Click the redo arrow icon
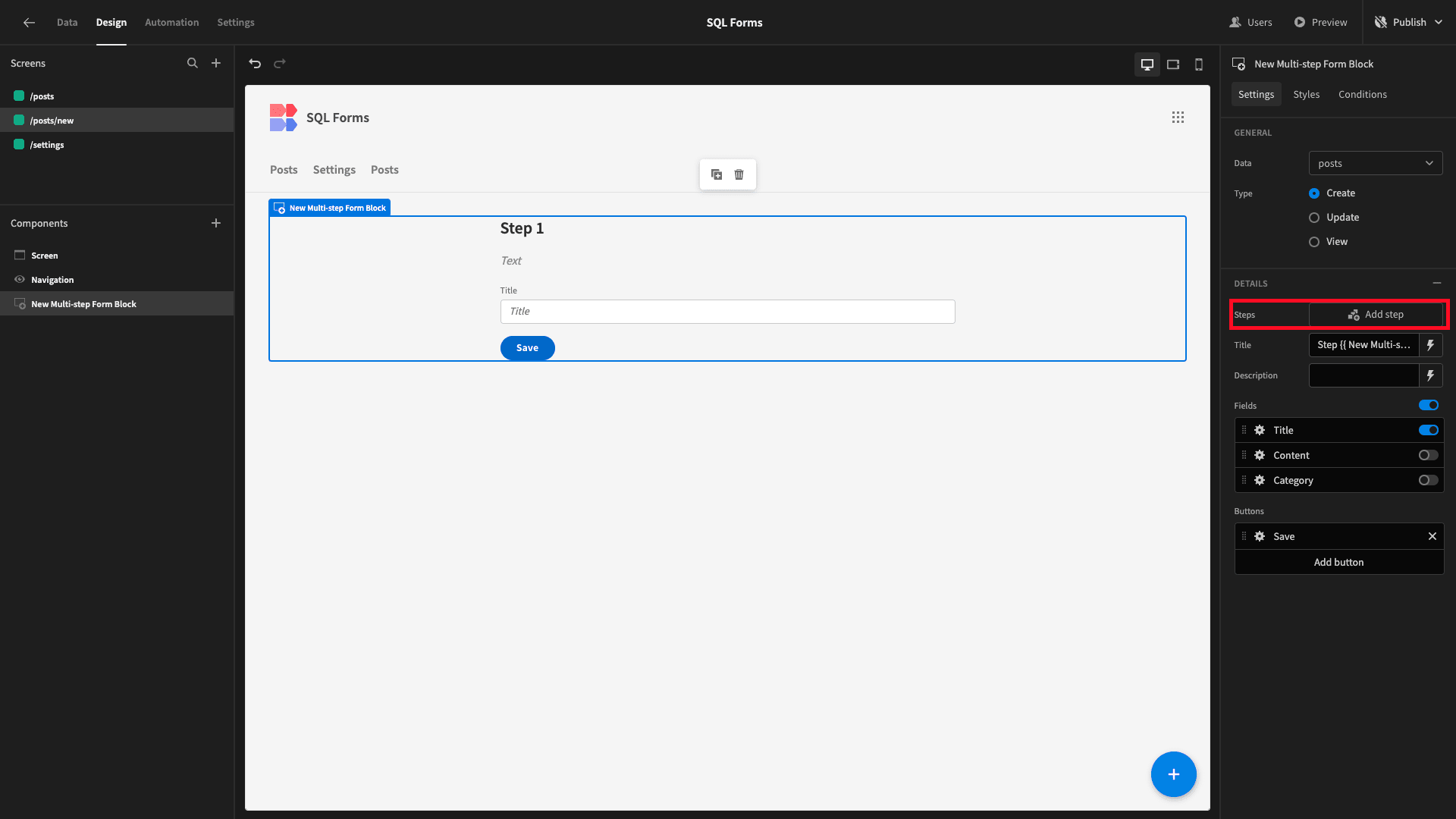The height and width of the screenshot is (819, 1456). click(x=280, y=63)
